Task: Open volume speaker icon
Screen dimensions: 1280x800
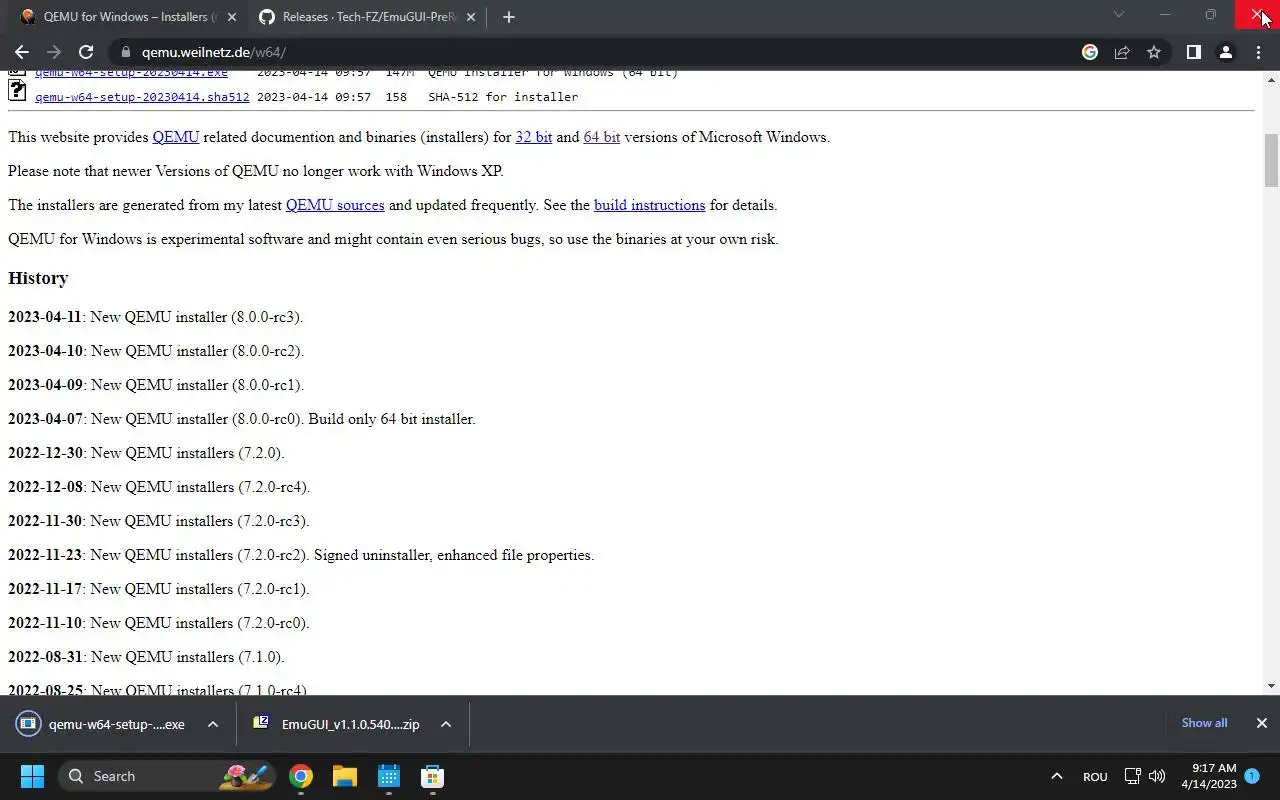Action: pyautogui.click(x=1157, y=776)
